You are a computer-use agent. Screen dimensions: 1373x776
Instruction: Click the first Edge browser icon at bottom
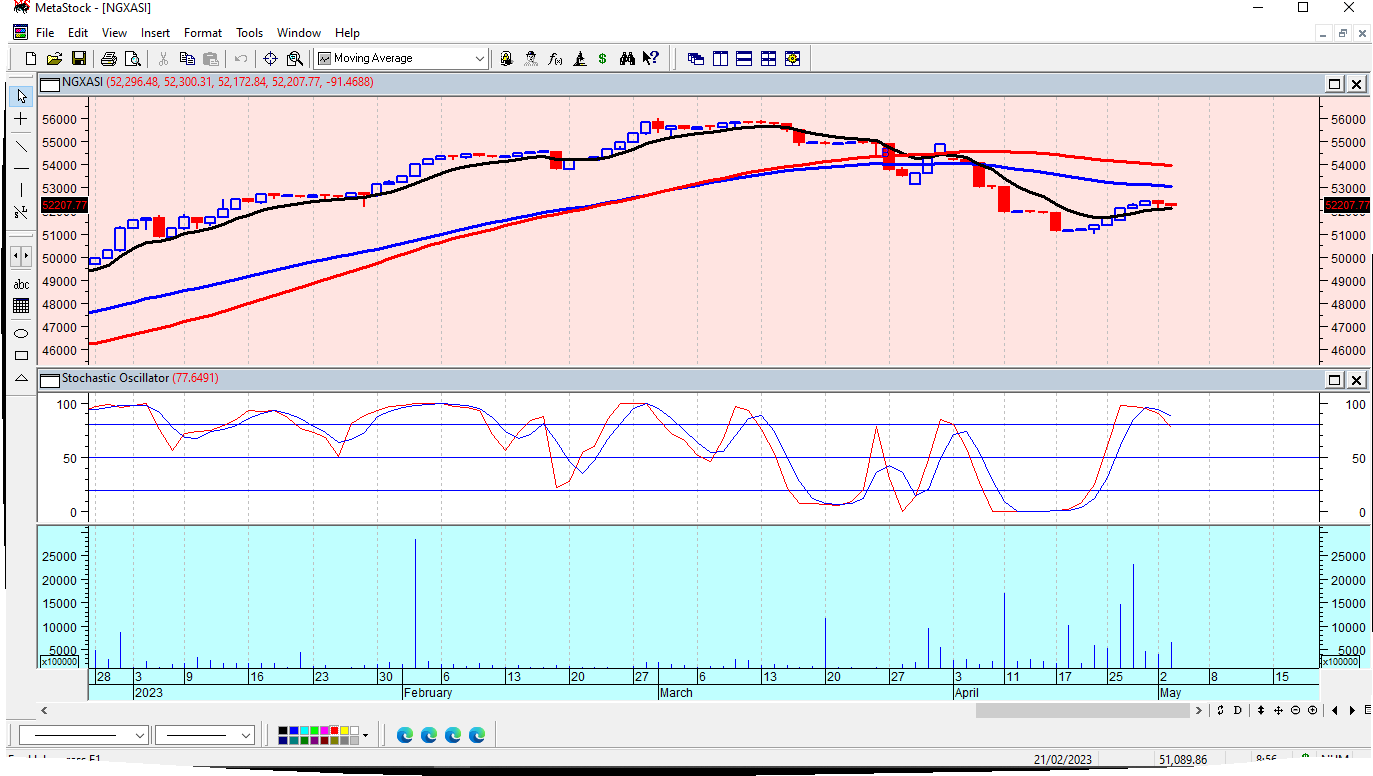(x=405, y=735)
